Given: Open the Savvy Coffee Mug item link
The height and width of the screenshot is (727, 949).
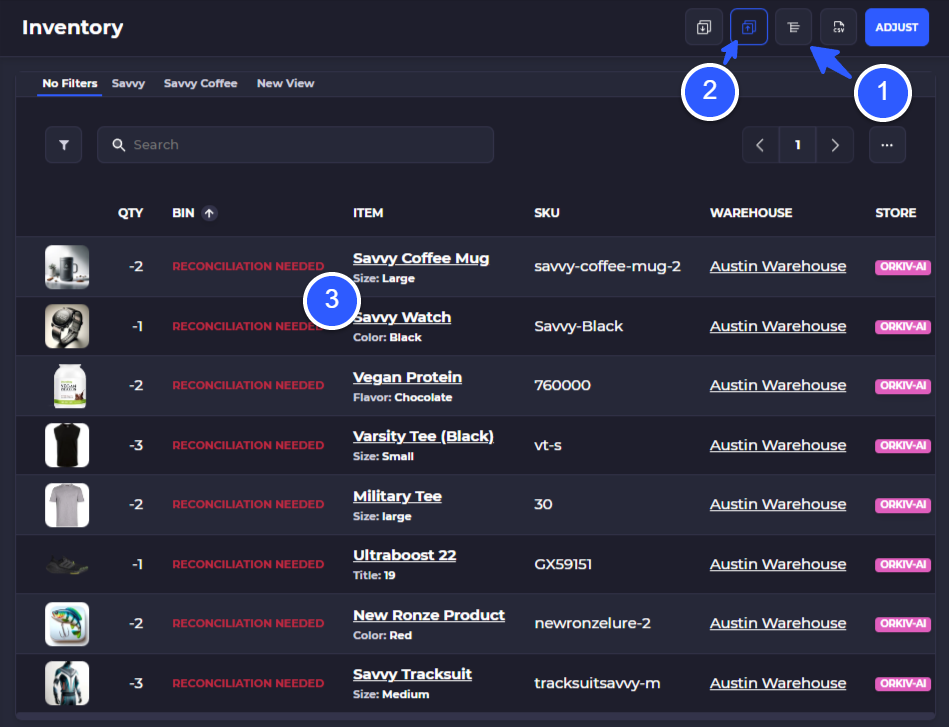Looking at the screenshot, I should point(421,258).
